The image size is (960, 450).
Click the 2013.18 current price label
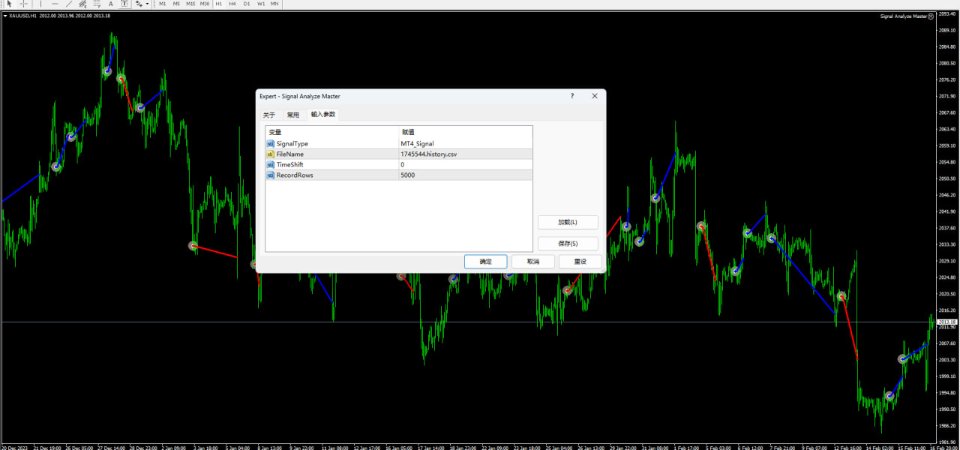click(x=947, y=322)
